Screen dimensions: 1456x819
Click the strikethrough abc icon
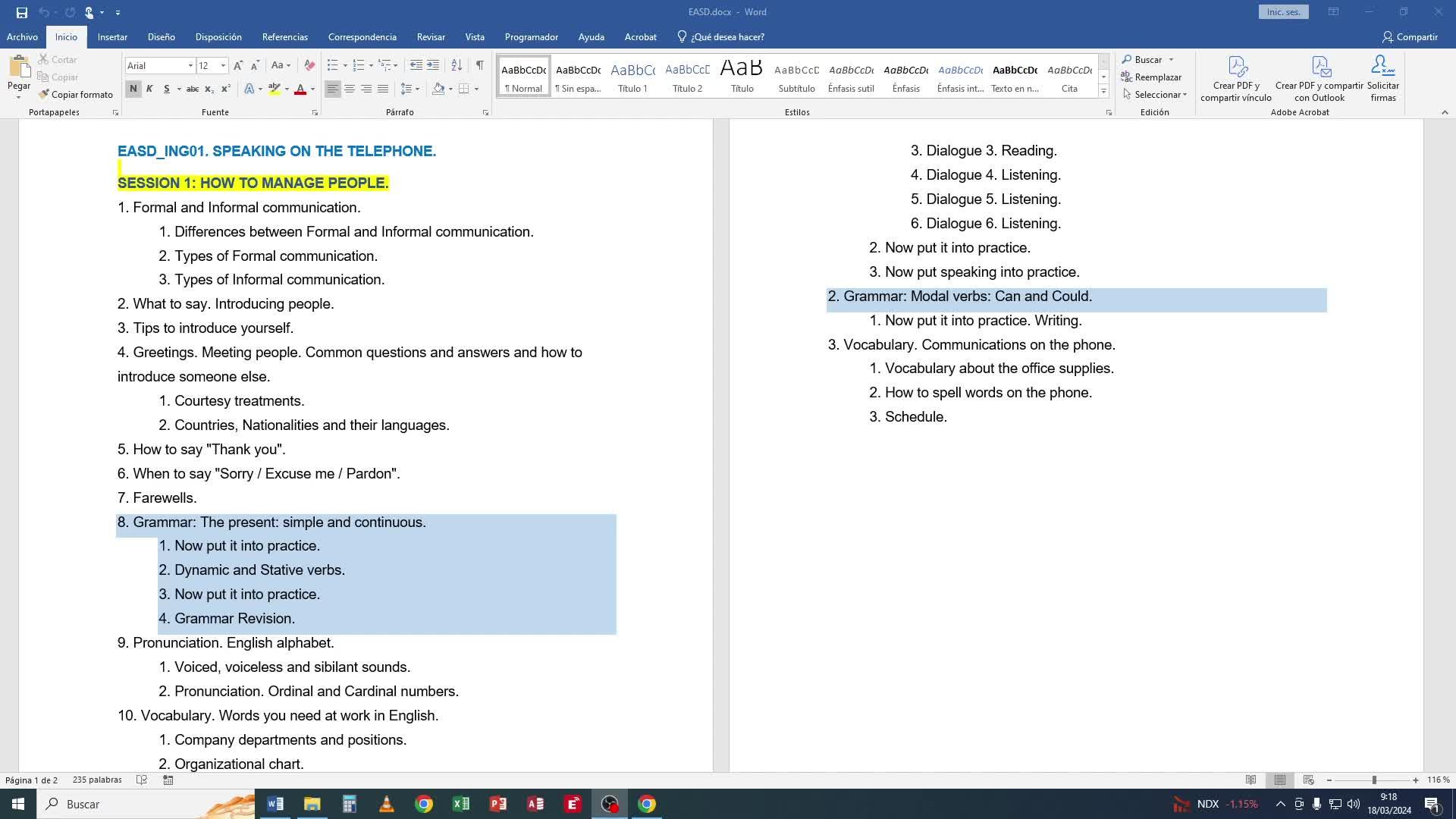(193, 89)
